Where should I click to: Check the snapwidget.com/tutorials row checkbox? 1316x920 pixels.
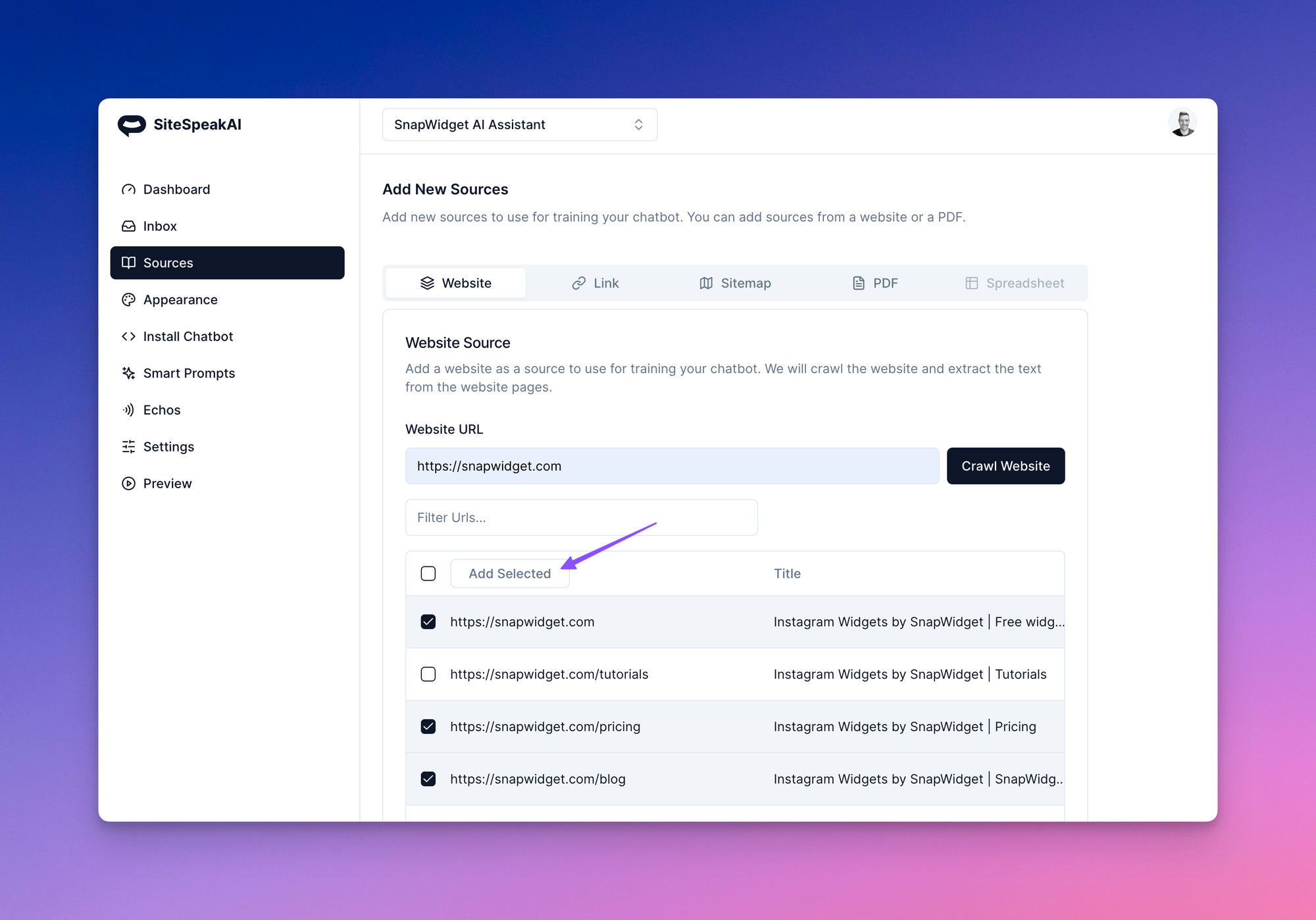click(x=428, y=675)
